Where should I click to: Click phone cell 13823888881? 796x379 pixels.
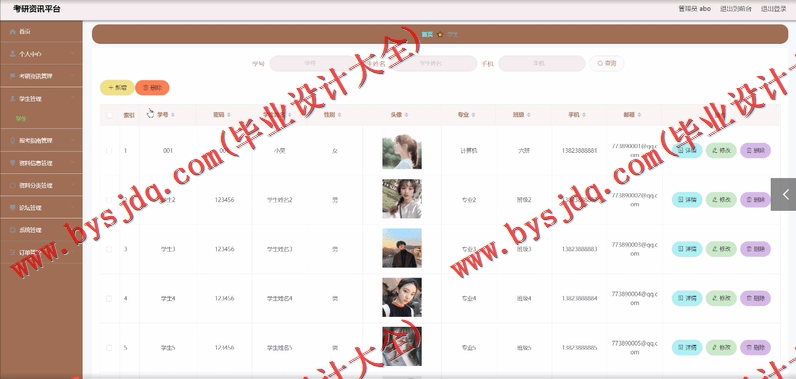579,151
